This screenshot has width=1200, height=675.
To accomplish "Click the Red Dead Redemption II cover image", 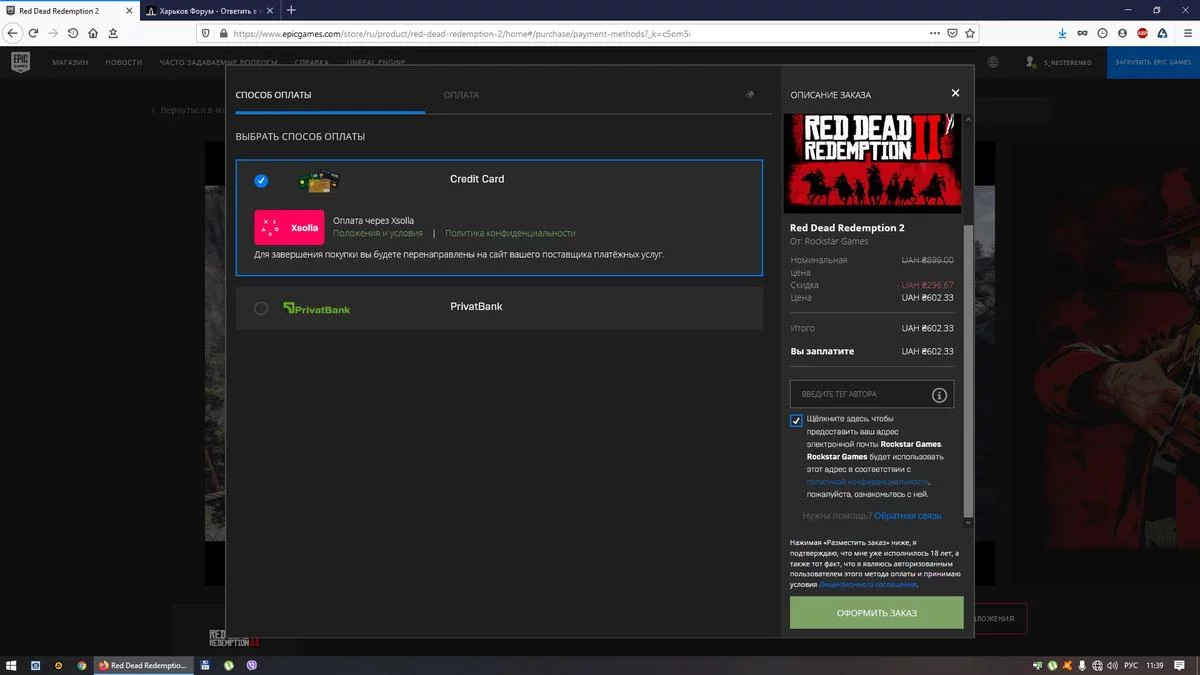I will (x=873, y=163).
